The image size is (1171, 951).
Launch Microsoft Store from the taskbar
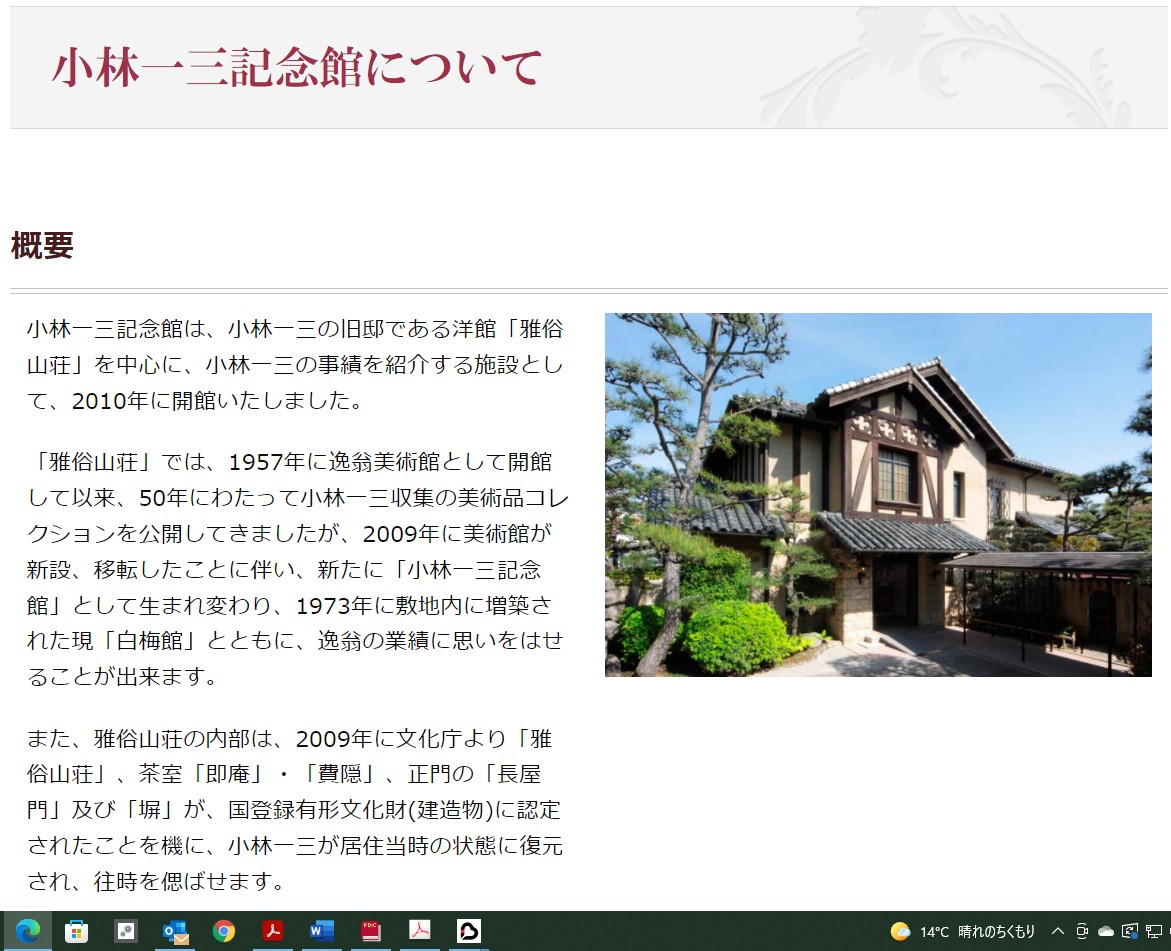[x=76, y=932]
